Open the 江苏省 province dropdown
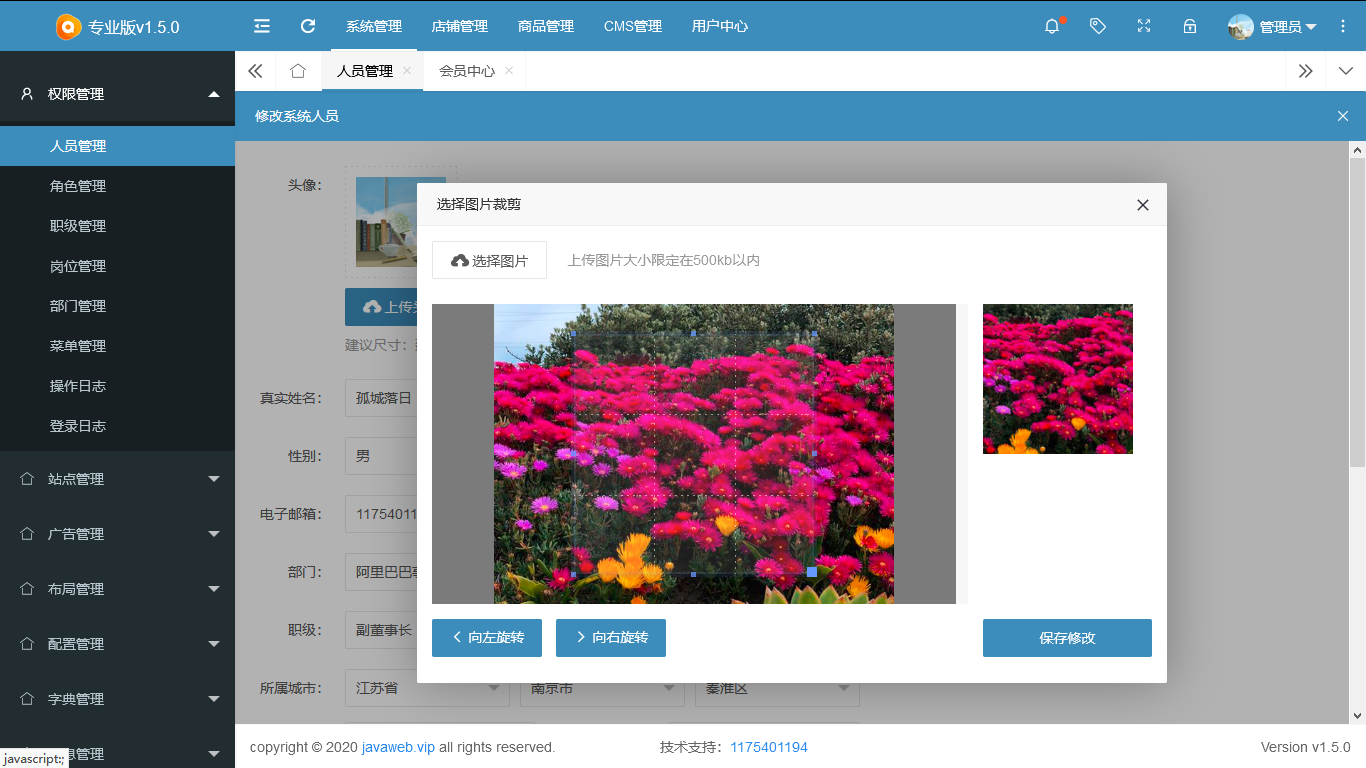The width and height of the screenshot is (1366, 768). coord(427,688)
